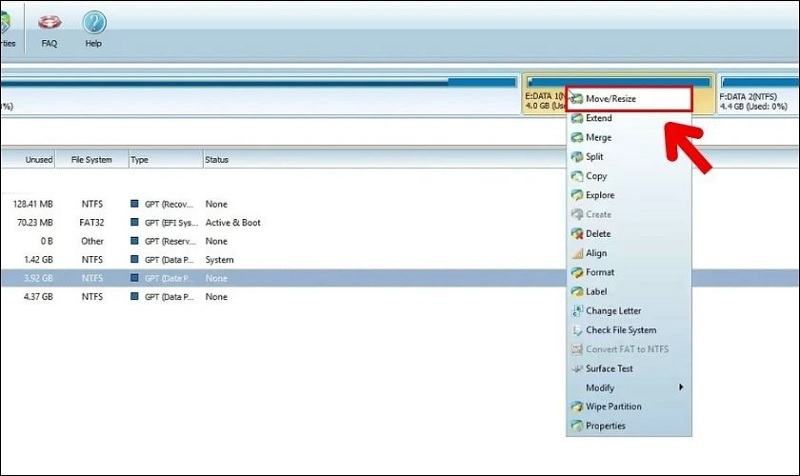Image resolution: width=800 pixels, height=476 pixels.
Task: Open Properties from the context menu
Action: click(605, 426)
